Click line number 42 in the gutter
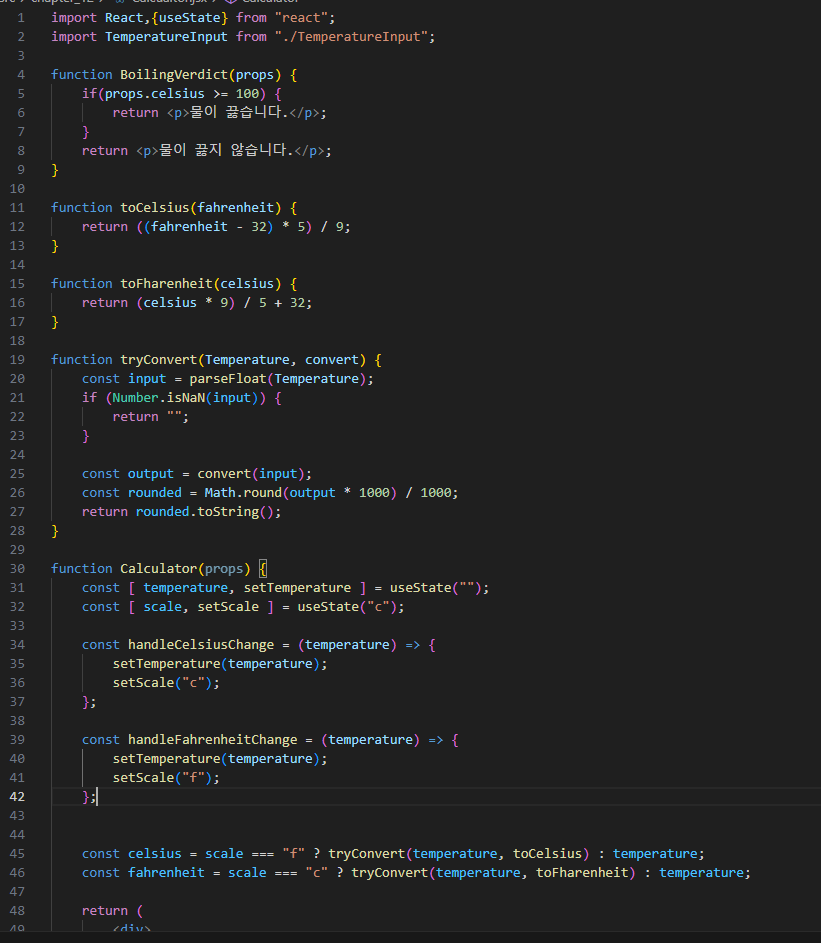The width and height of the screenshot is (821, 943). click(x=17, y=797)
